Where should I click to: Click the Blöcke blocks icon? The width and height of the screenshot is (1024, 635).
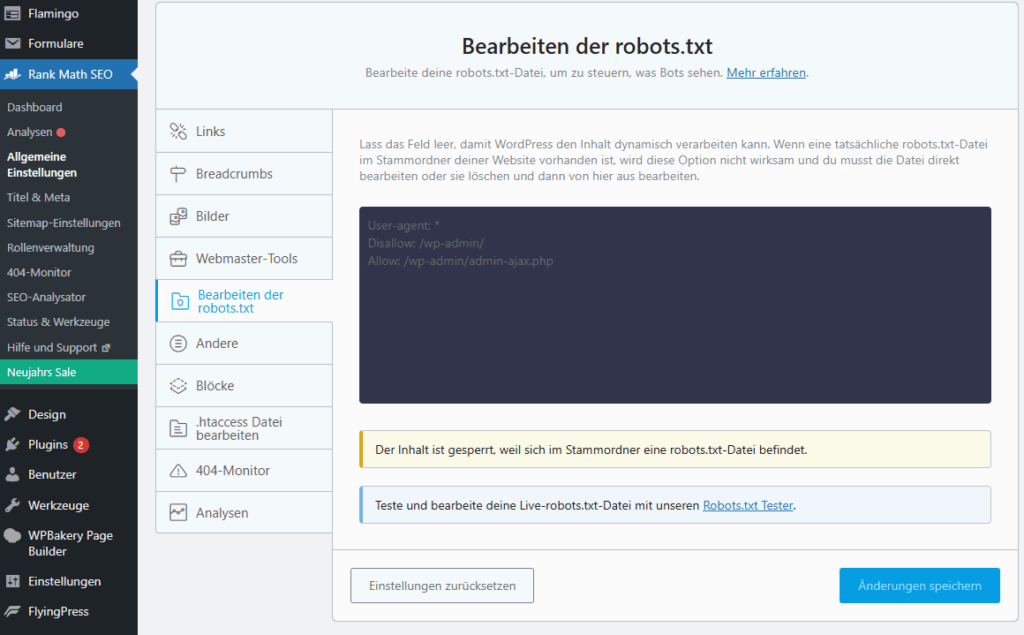click(179, 385)
